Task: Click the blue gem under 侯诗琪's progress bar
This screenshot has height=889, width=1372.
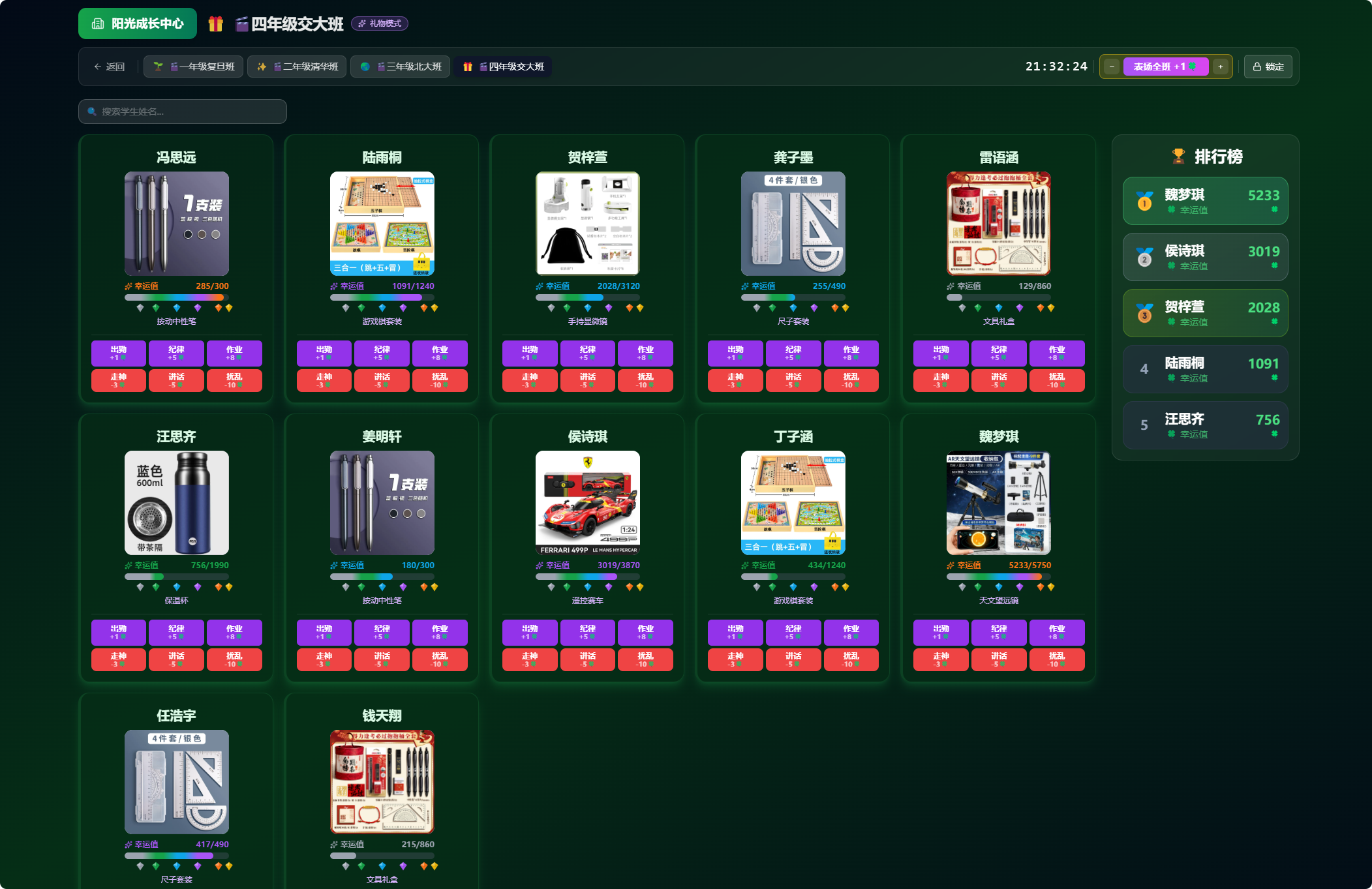Action: pyautogui.click(x=588, y=587)
